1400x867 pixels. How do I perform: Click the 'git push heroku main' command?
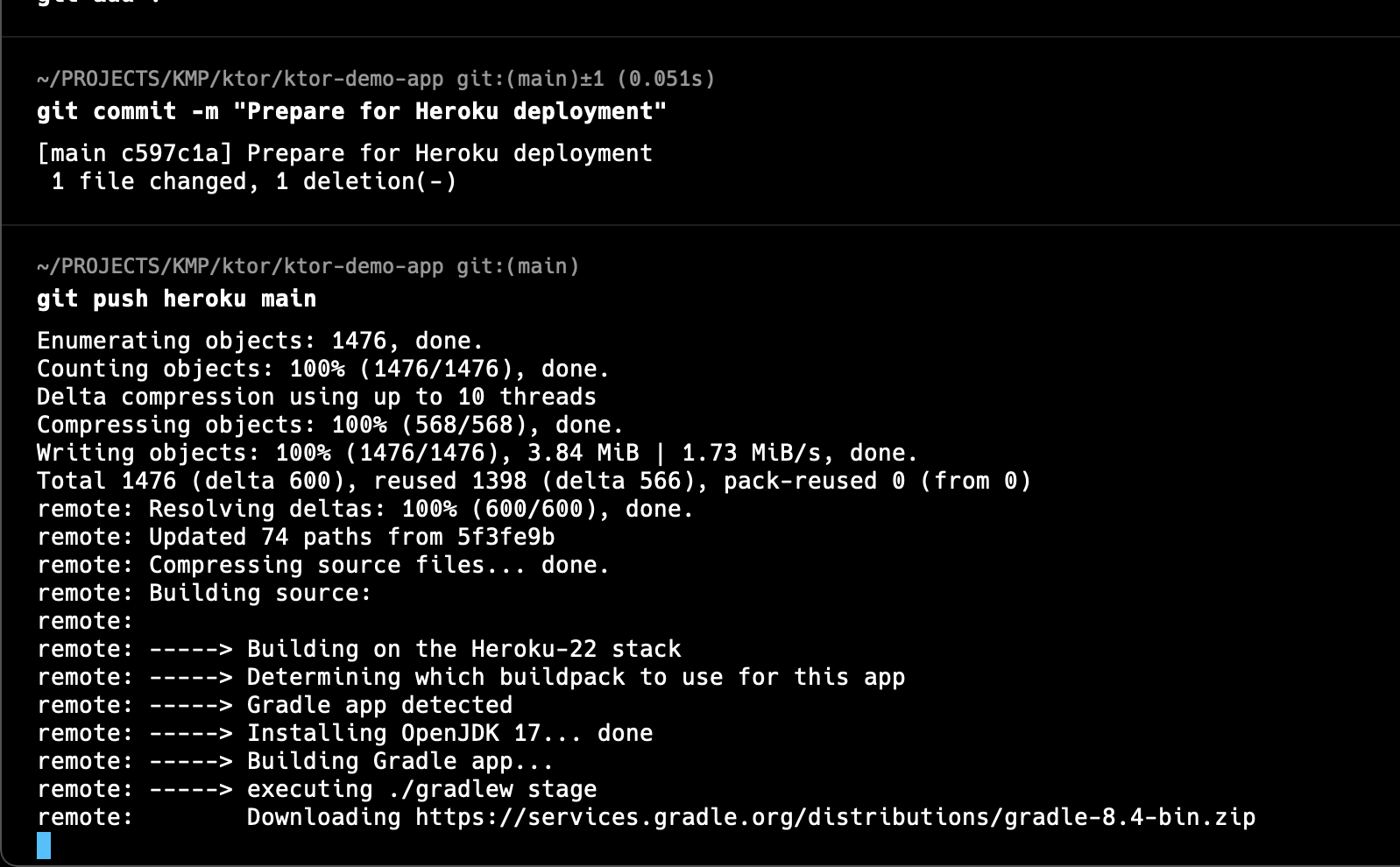tap(176, 299)
